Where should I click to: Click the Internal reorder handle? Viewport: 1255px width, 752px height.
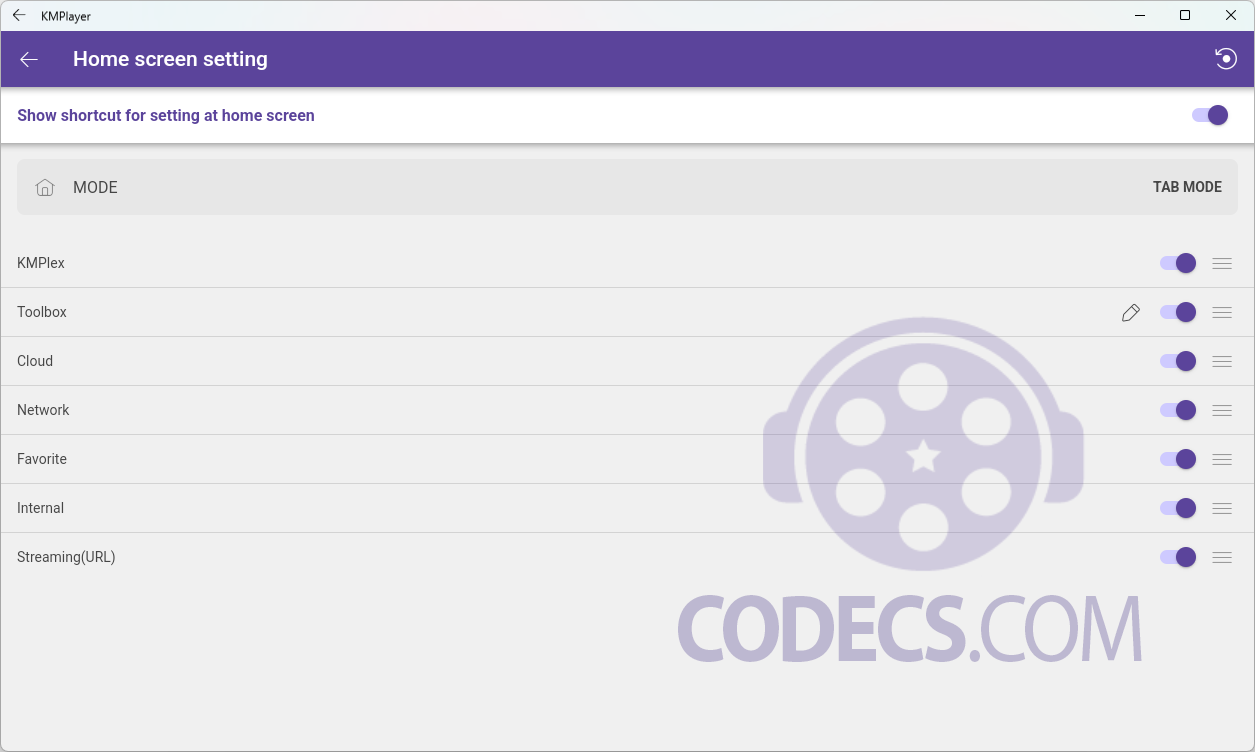pyautogui.click(x=1222, y=508)
